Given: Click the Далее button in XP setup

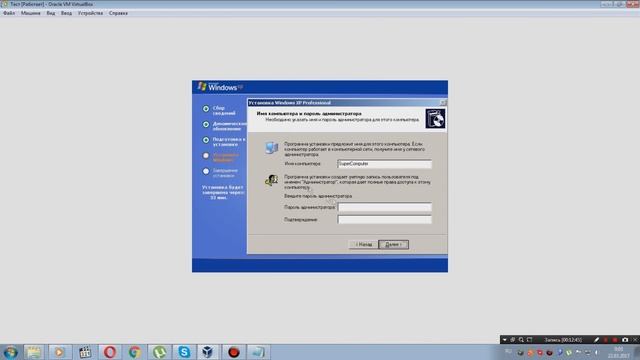Looking at the screenshot, I should point(393,244).
